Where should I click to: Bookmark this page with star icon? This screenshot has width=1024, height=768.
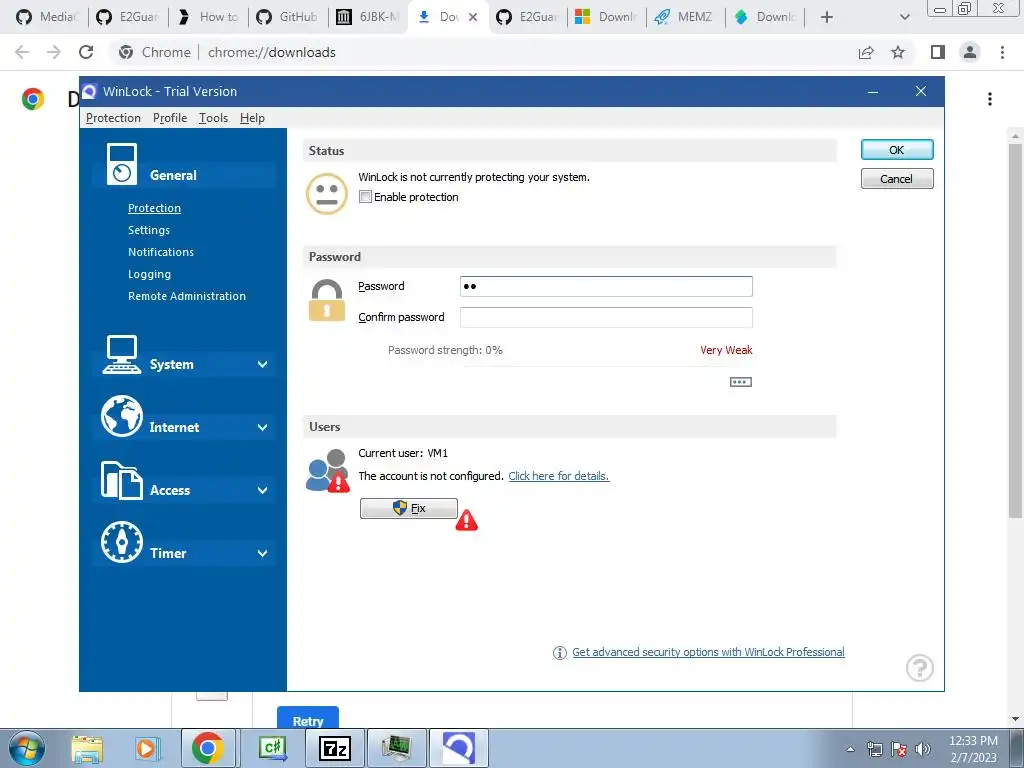pyautogui.click(x=898, y=52)
